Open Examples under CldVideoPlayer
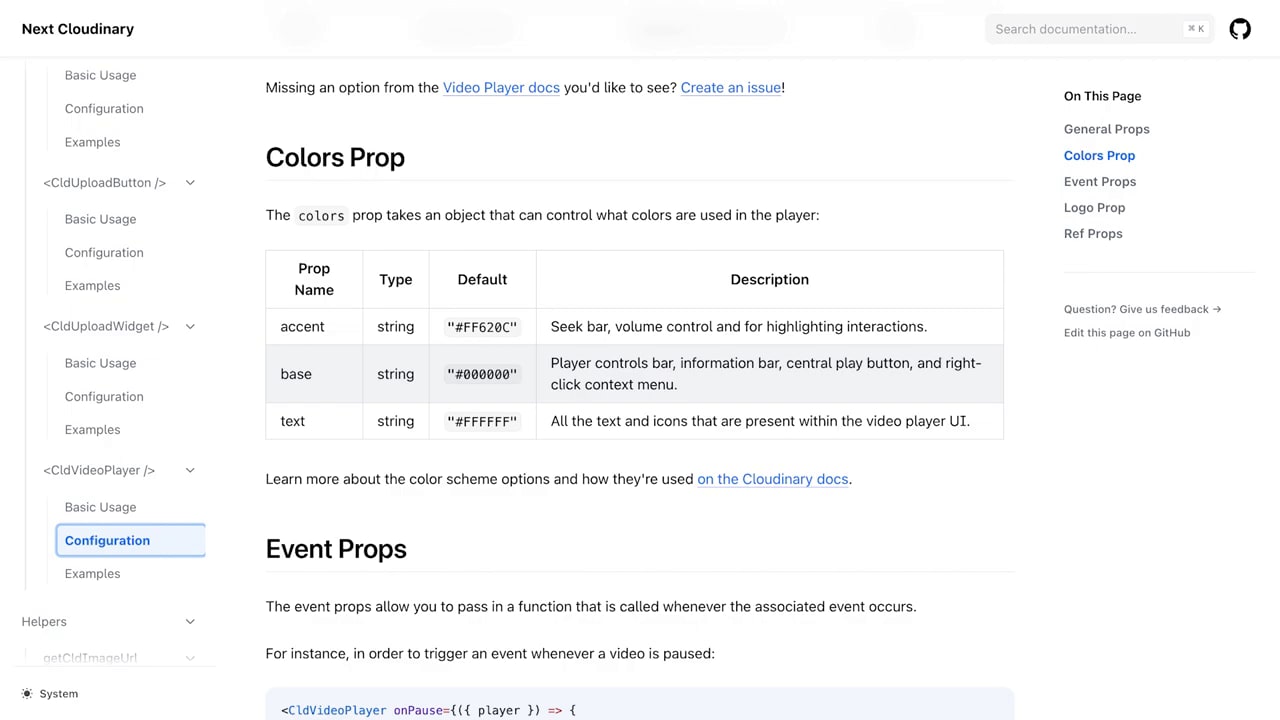1280x720 pixels. [x=92, y=574]
